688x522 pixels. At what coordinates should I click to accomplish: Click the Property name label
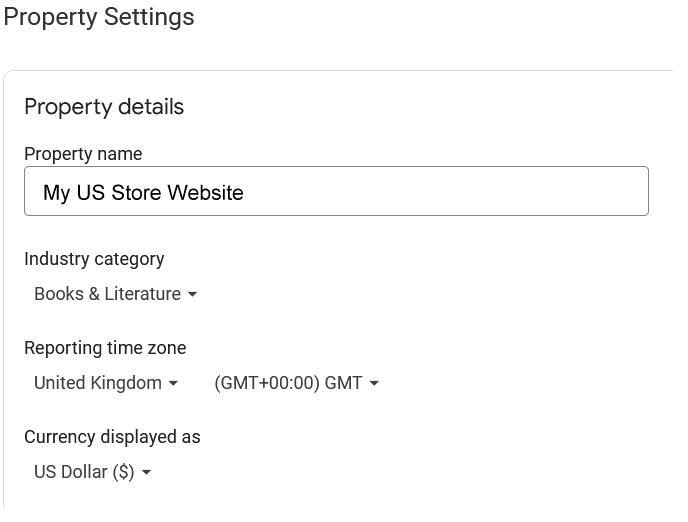[83, 154]
